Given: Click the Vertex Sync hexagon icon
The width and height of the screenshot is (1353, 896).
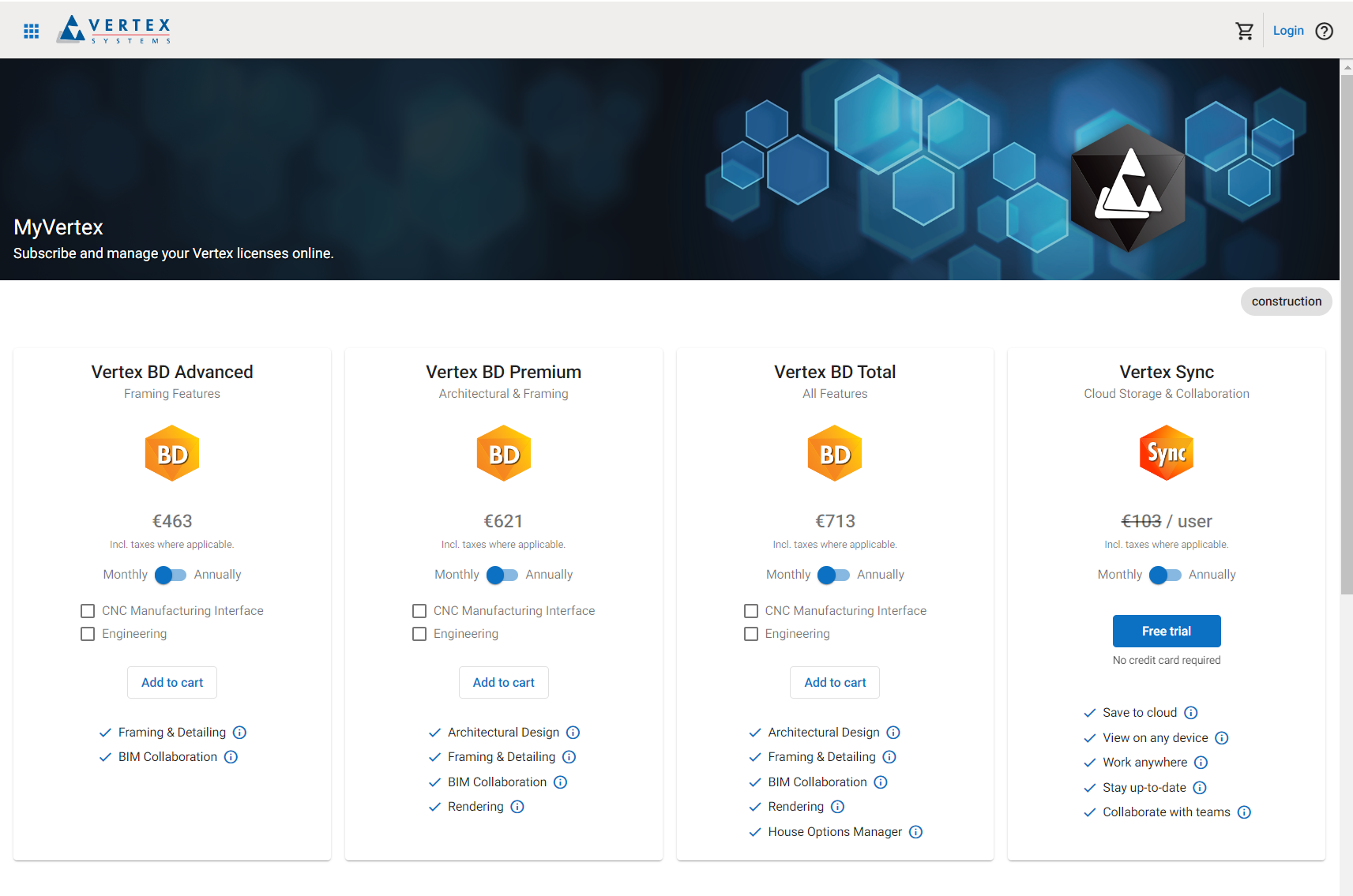Looking at the screenshot, I should tap(1167, 453).
